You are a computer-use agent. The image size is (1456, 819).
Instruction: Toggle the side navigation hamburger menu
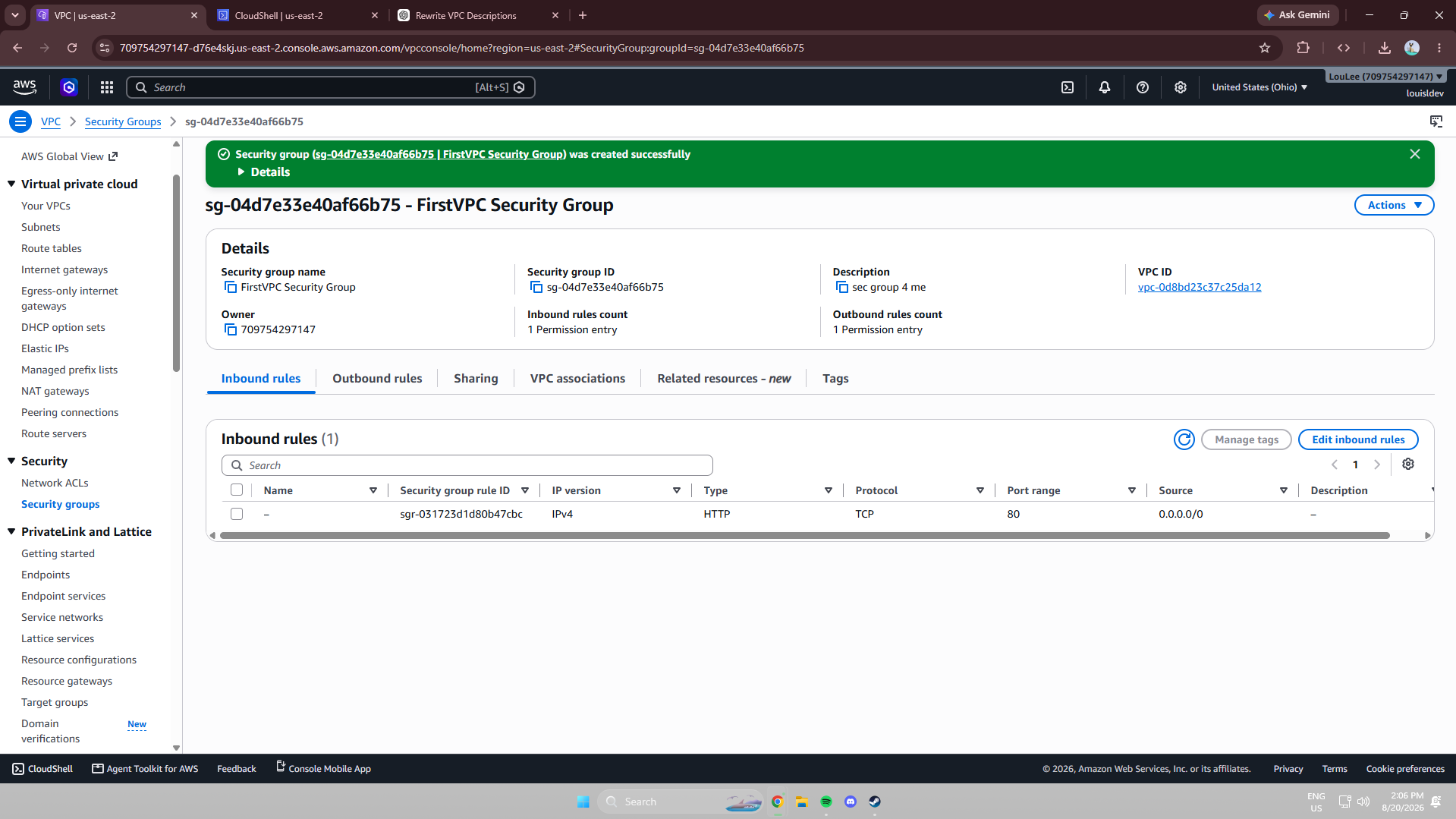click(x=20, y=121)
